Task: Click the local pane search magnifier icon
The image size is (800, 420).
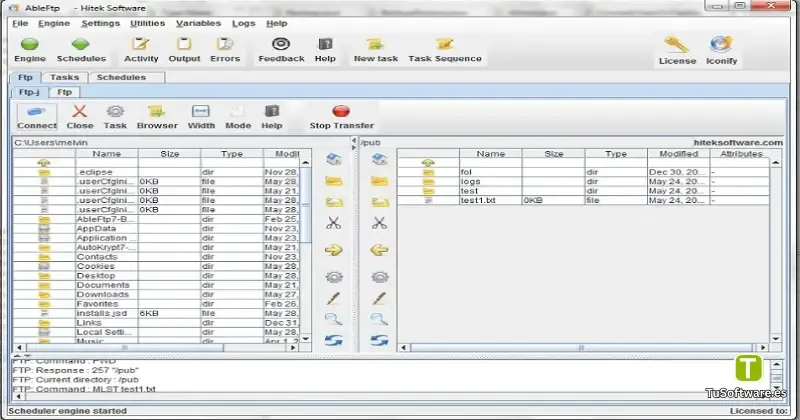Action: [x=334, y=319]
